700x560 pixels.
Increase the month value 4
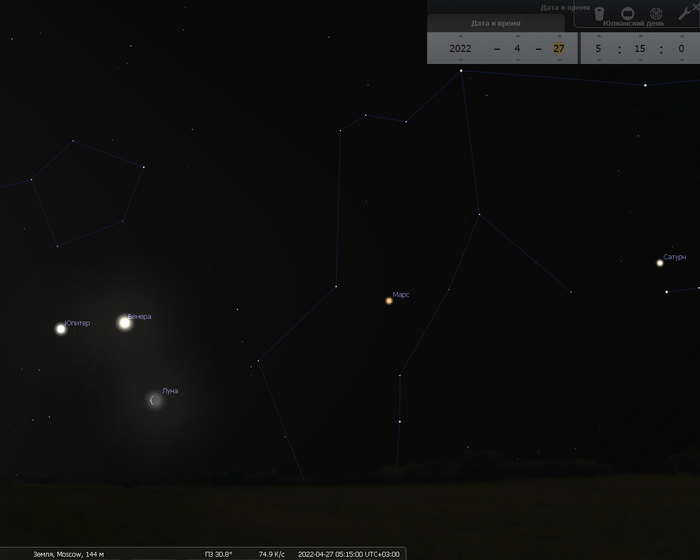[x=517, y=36]
